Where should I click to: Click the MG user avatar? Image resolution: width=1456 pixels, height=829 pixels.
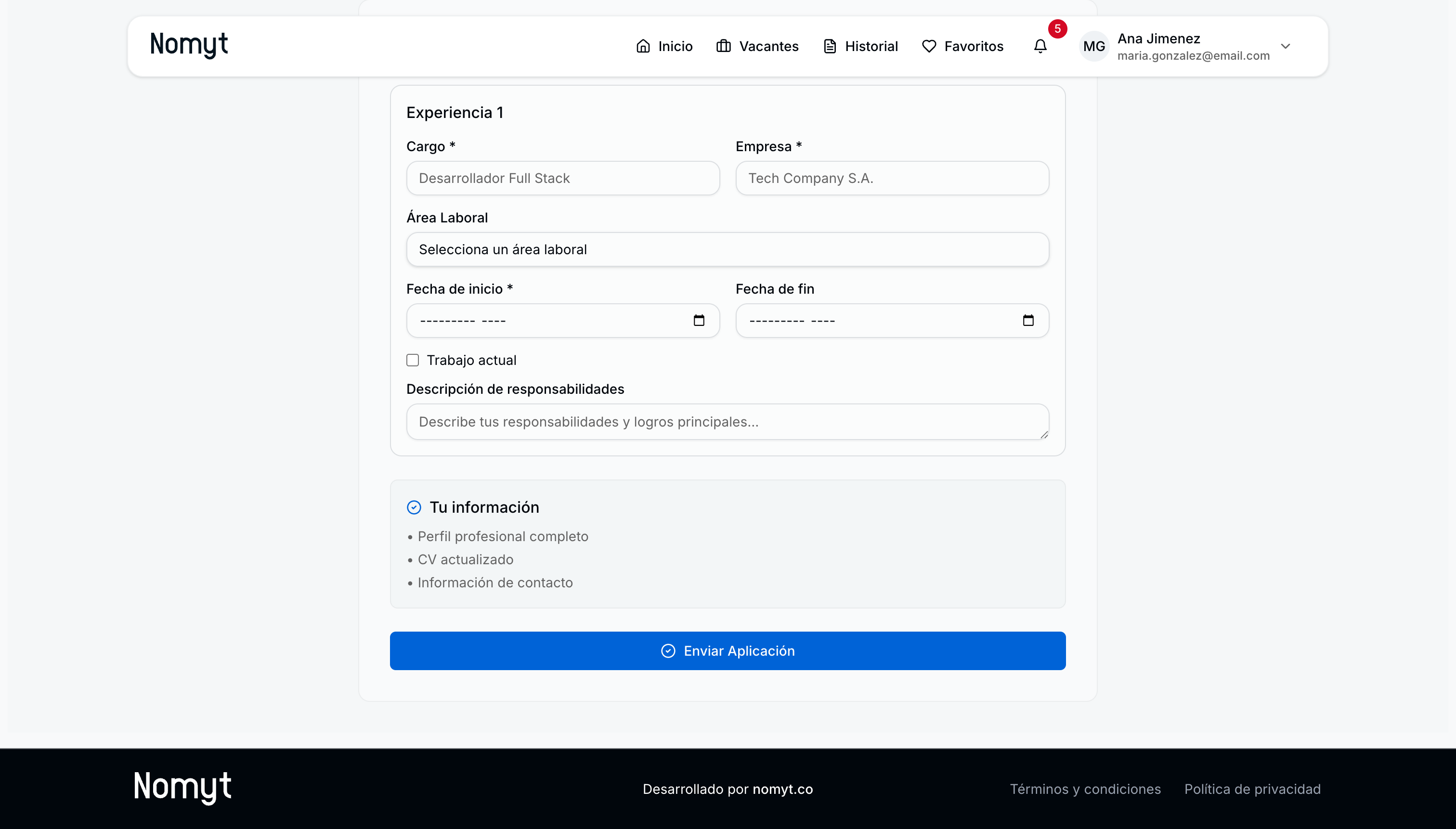[1094, 46]
